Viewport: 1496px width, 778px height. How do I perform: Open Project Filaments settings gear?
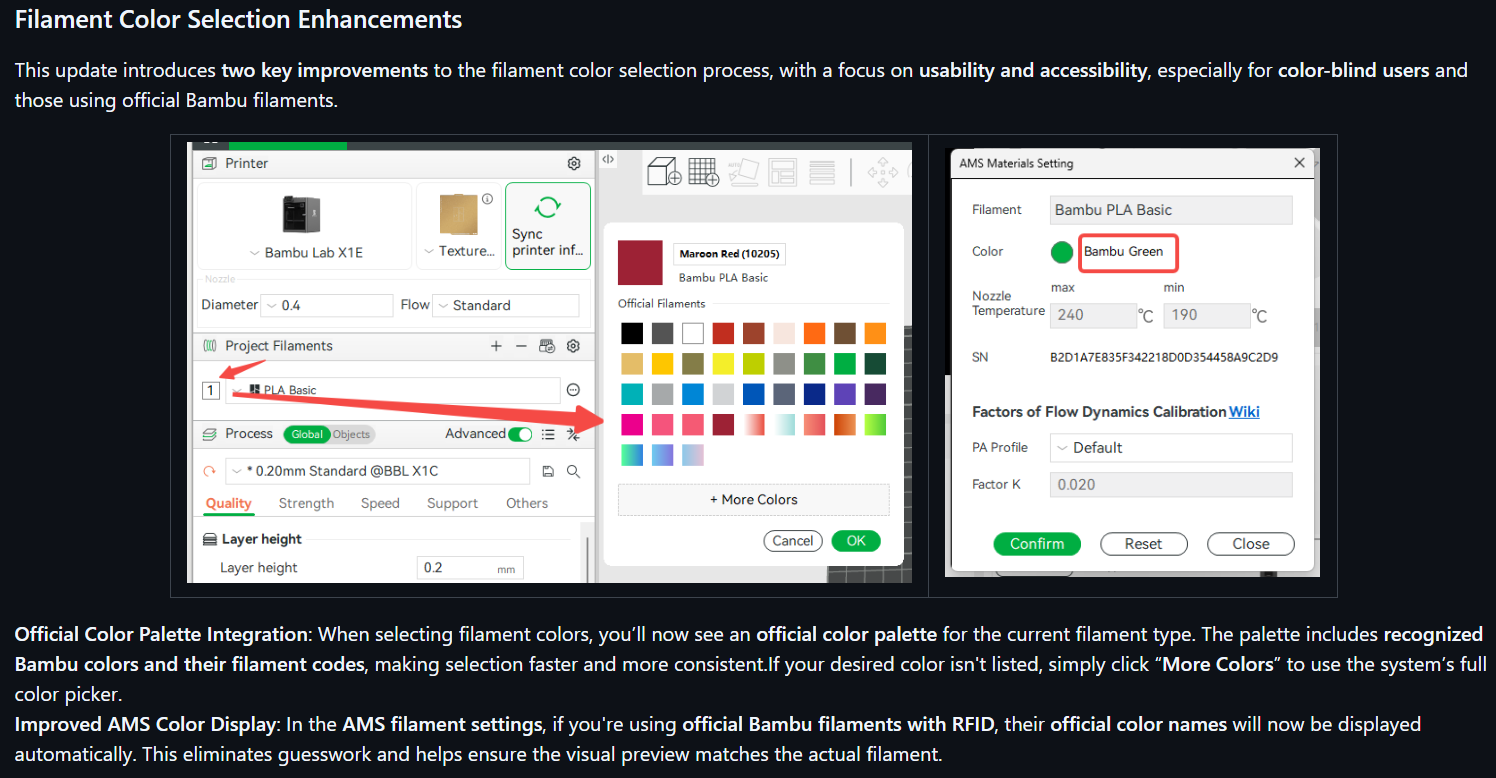(574, 346)
